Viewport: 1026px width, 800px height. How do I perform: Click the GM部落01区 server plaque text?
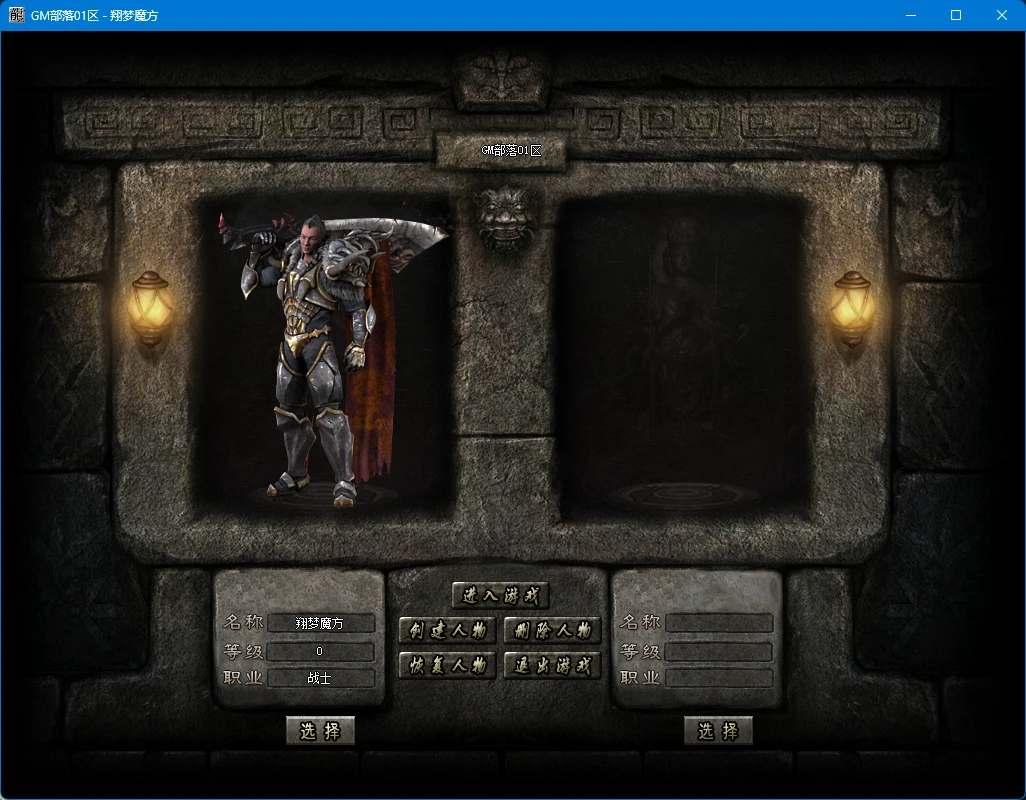pos(511,150)
